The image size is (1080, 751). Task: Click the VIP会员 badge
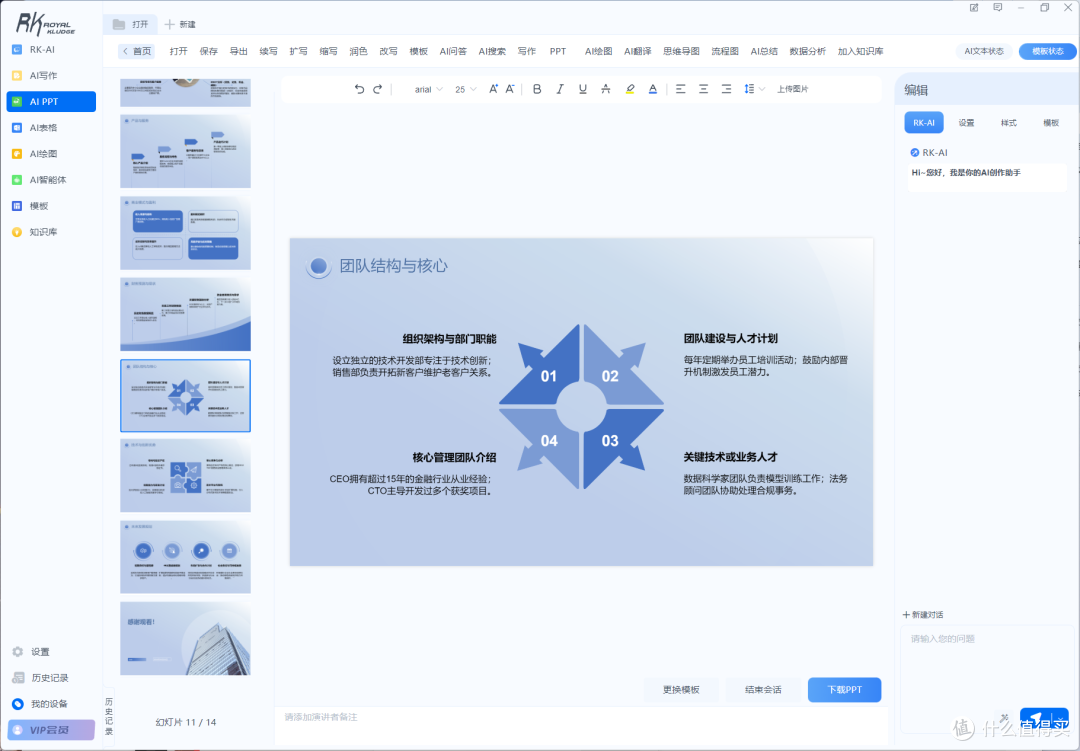click(x=51, y=730)
